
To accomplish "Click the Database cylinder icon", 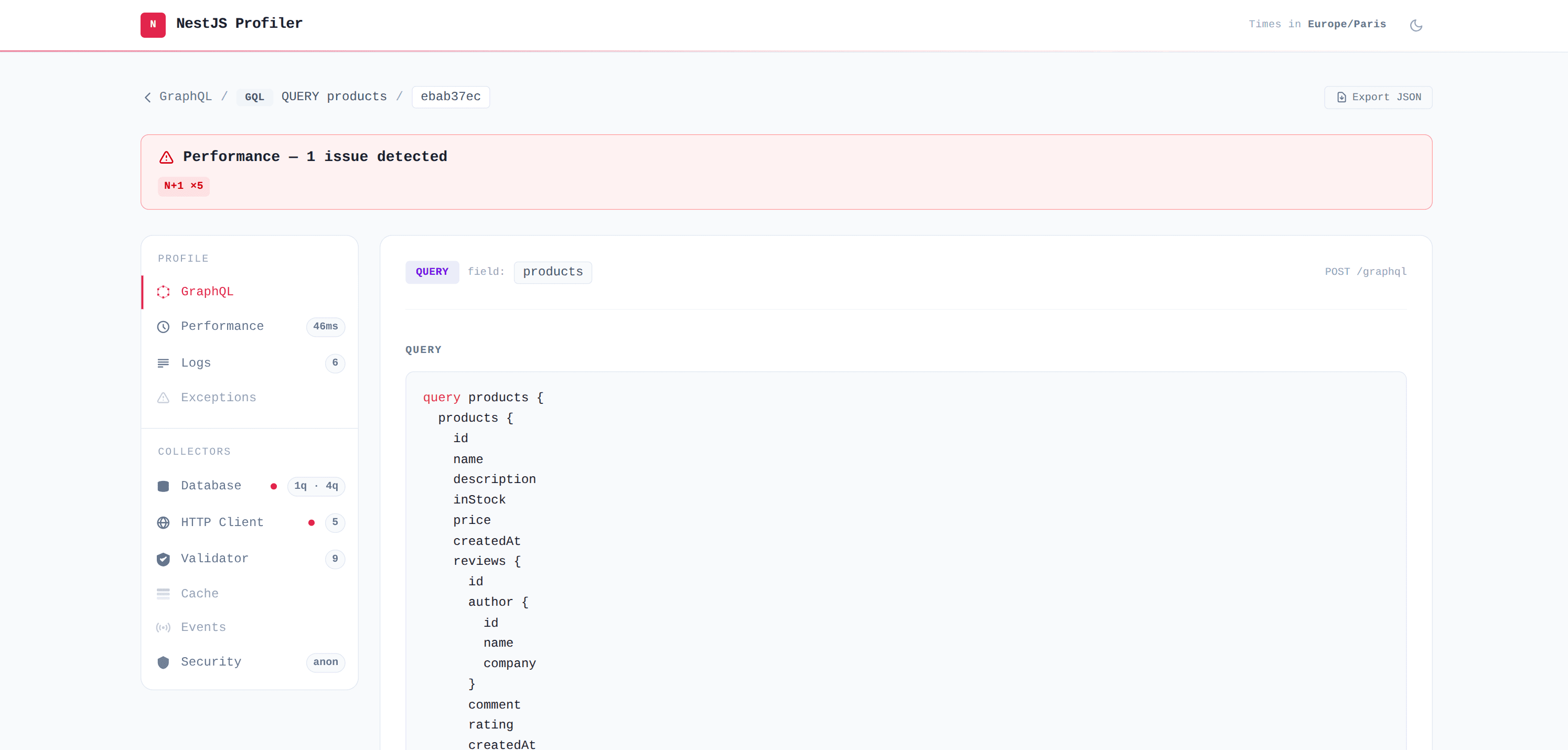I will point(163,486).
